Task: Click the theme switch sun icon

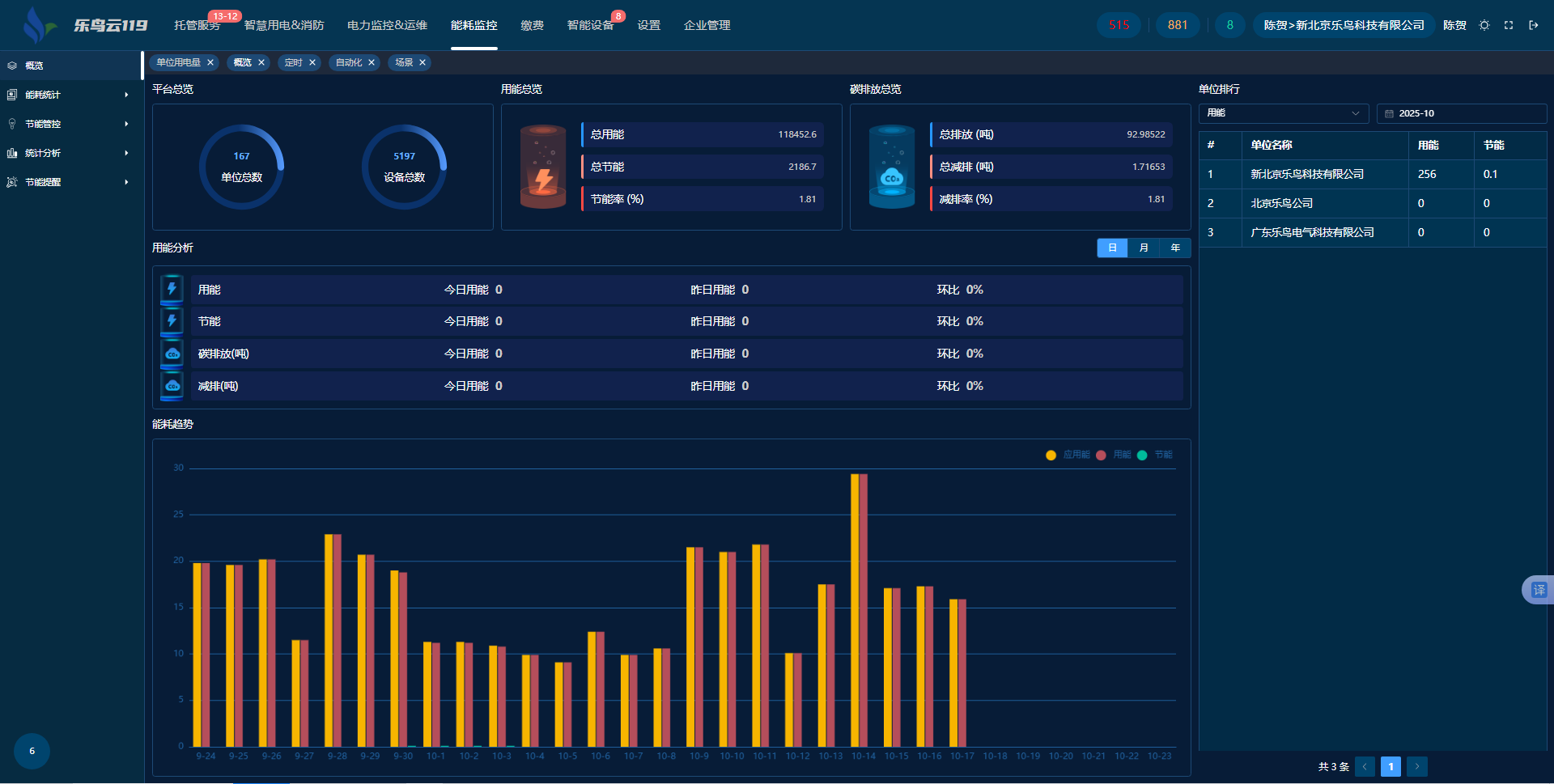Action: click(1484, 25)
